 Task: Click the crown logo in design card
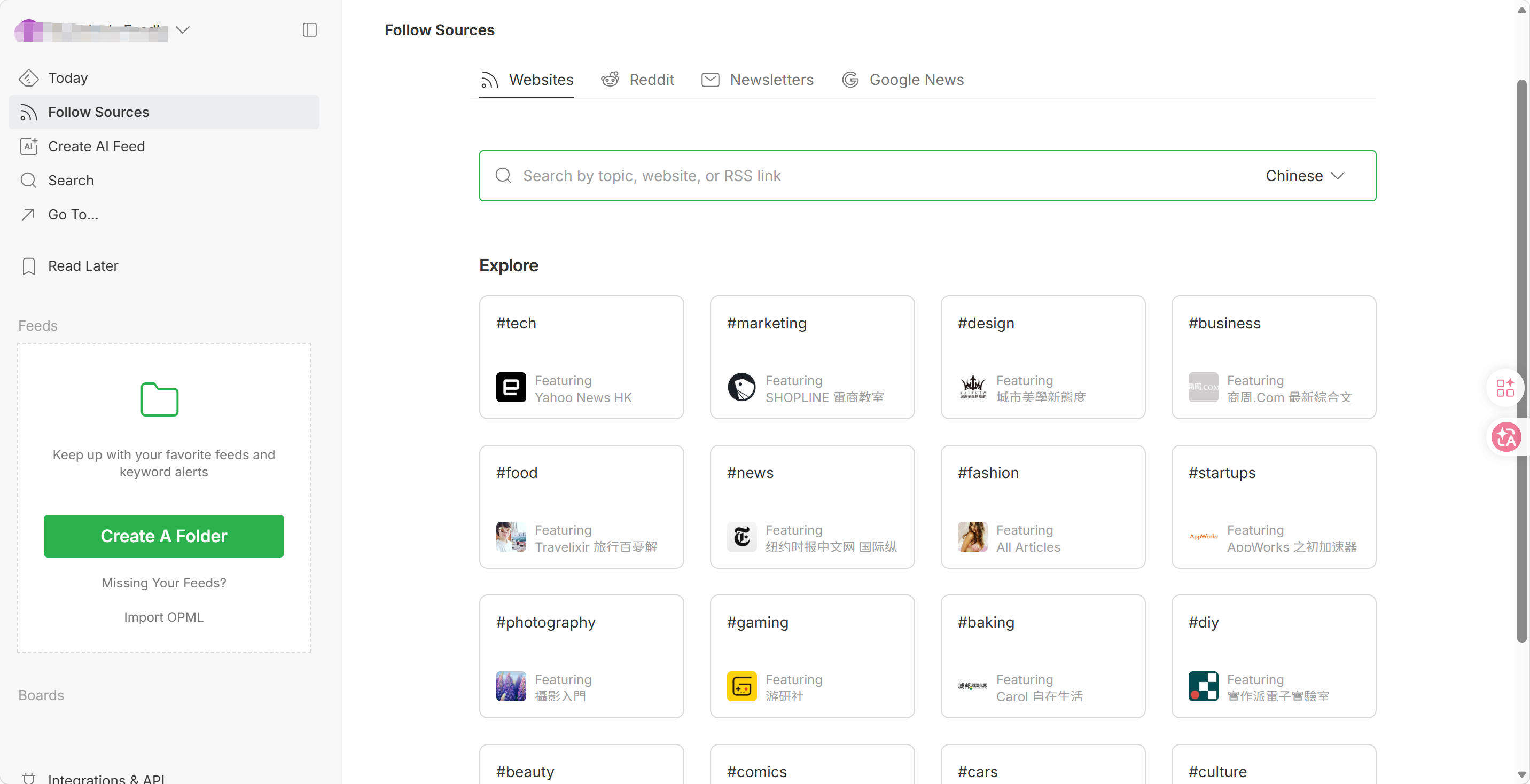pyautogui.click(x=973, y=387)
